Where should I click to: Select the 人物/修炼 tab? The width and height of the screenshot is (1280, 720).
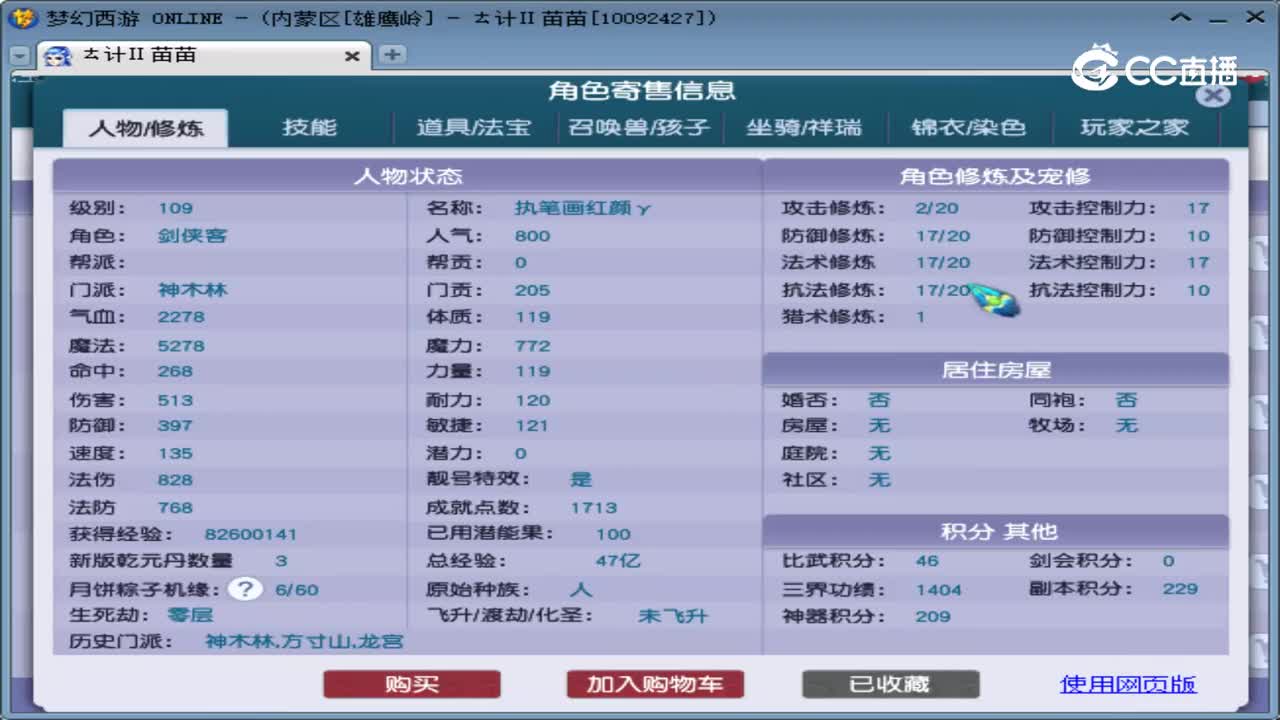(x=145, y=127)
